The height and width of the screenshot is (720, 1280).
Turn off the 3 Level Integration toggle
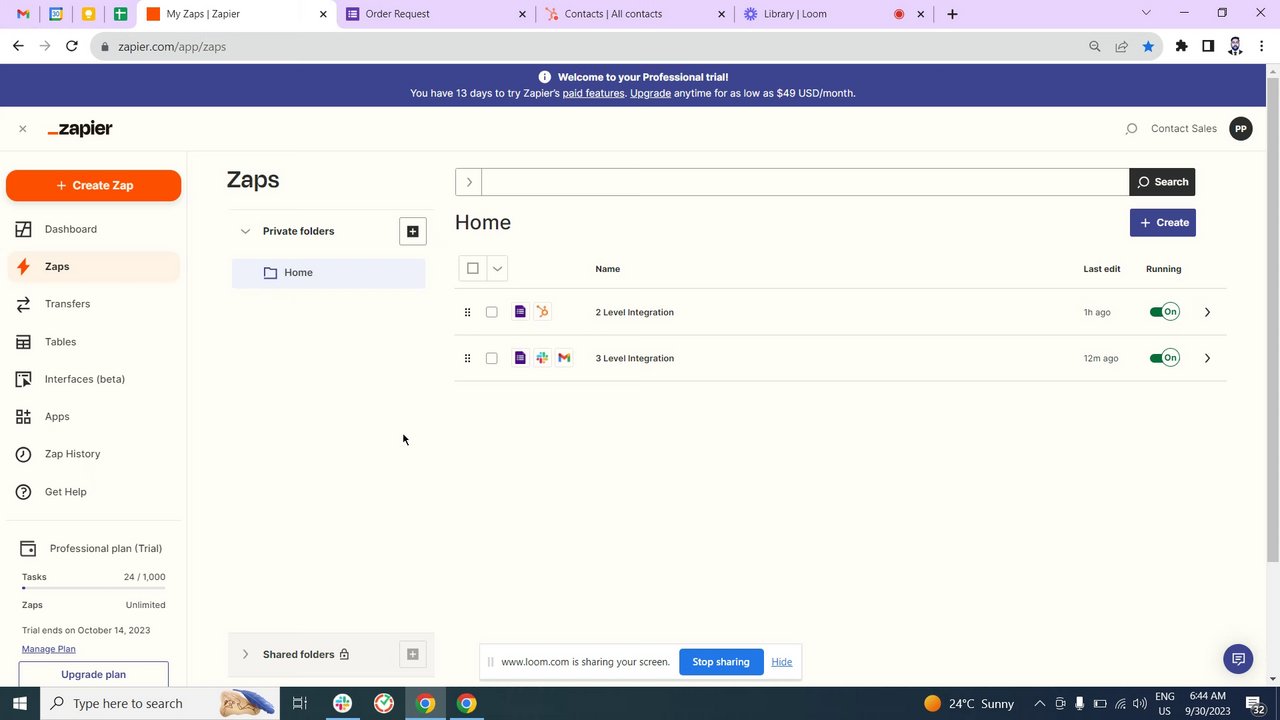tap(1164, 358)
